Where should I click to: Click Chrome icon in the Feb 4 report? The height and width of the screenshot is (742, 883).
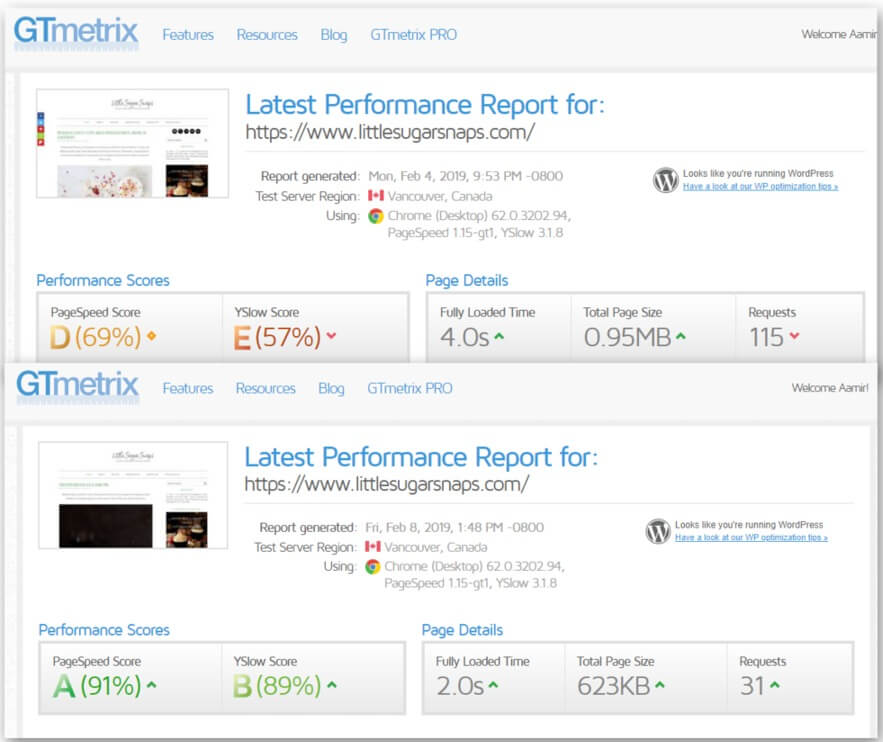pos(376,216)
